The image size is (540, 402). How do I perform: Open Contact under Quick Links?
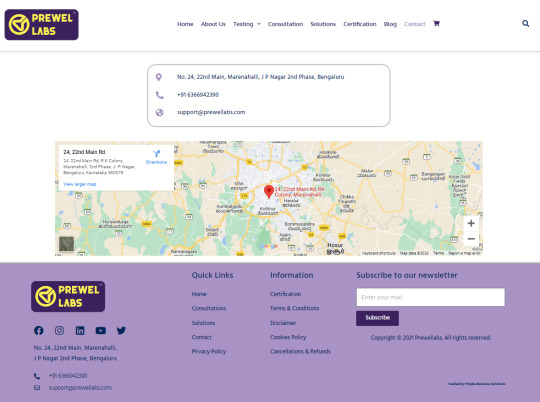(201, 337)
